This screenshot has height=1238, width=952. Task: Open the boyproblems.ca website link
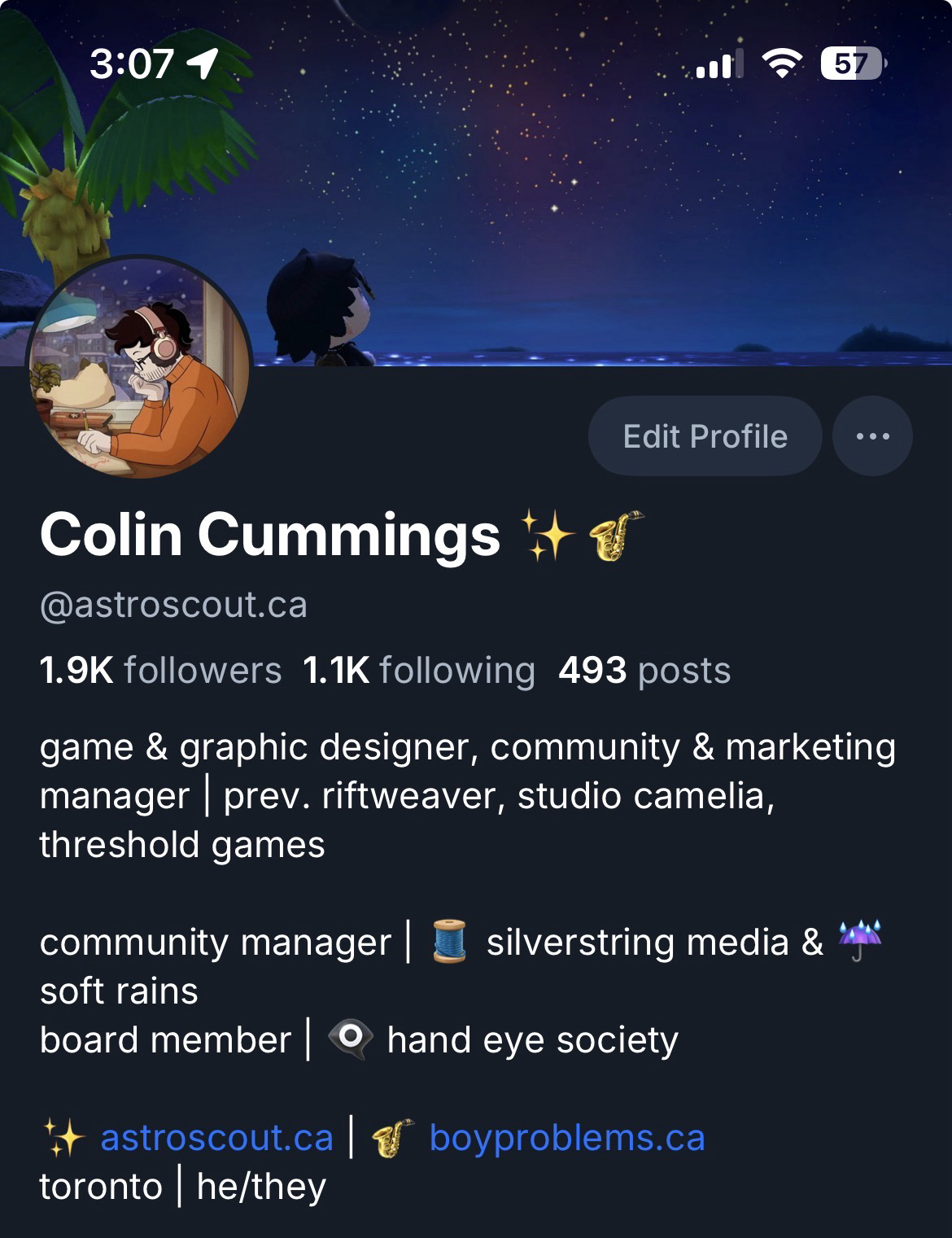click(x=566, y=1138)
